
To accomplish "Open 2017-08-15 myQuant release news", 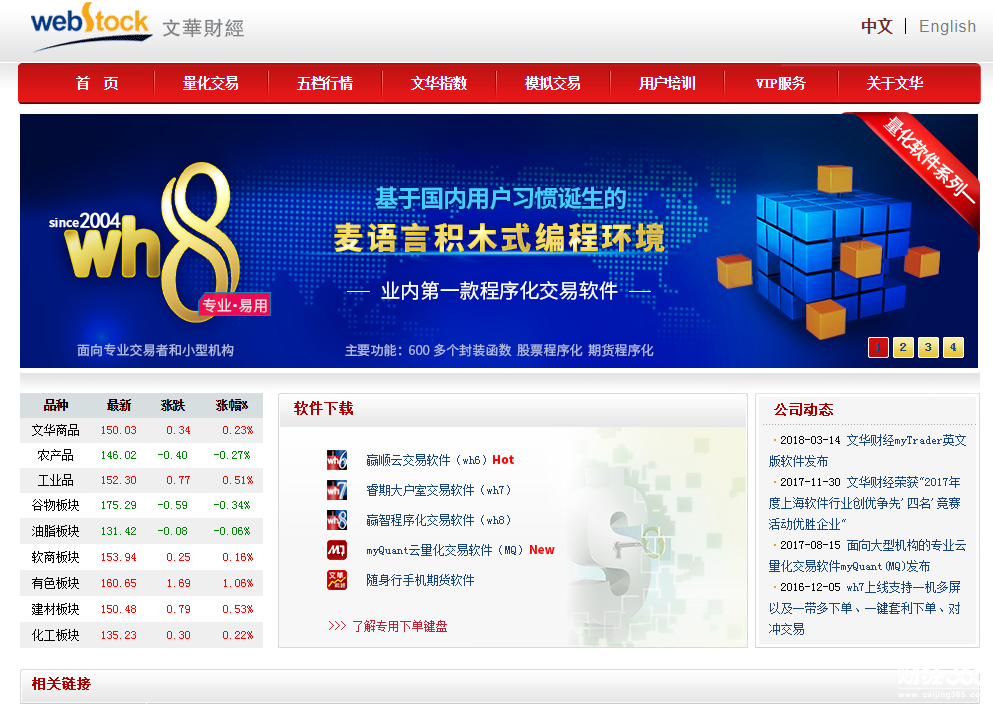I will [868, 555].
